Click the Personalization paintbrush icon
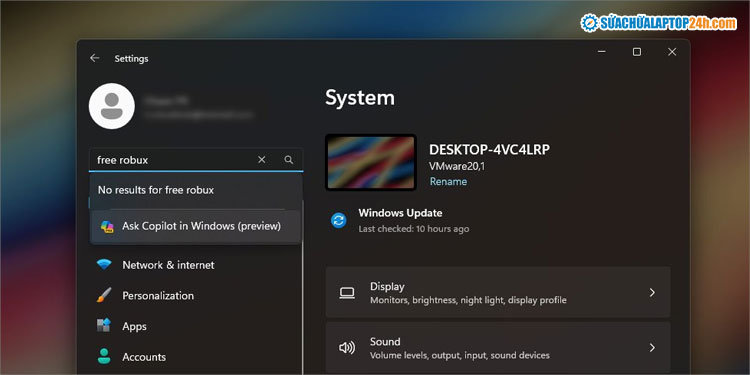 (x=104, y=295)
